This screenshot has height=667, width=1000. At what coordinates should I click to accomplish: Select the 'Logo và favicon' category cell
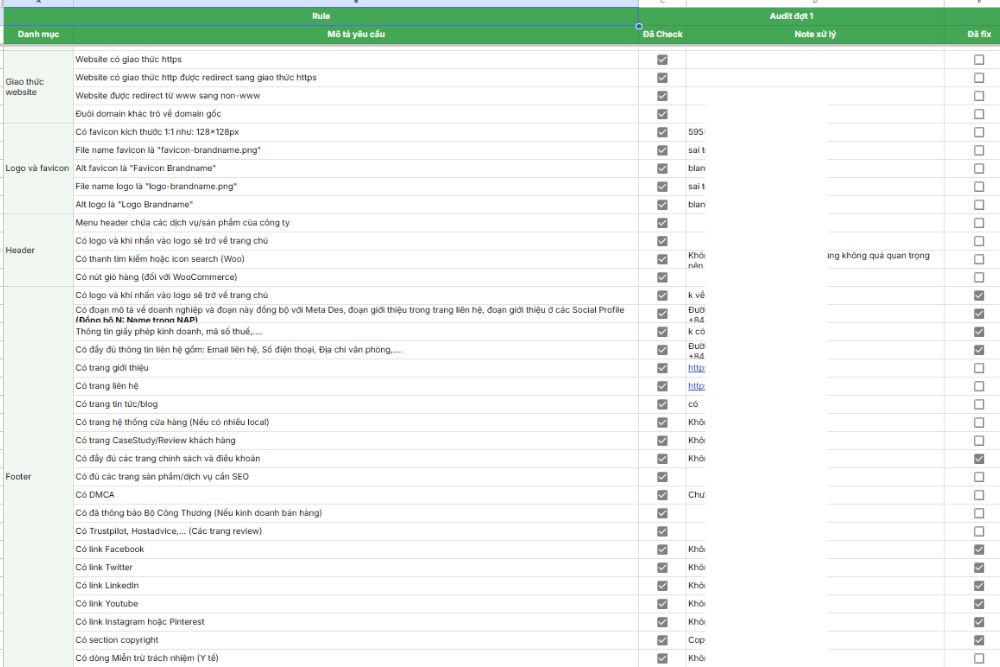click(x=38, y=168)
